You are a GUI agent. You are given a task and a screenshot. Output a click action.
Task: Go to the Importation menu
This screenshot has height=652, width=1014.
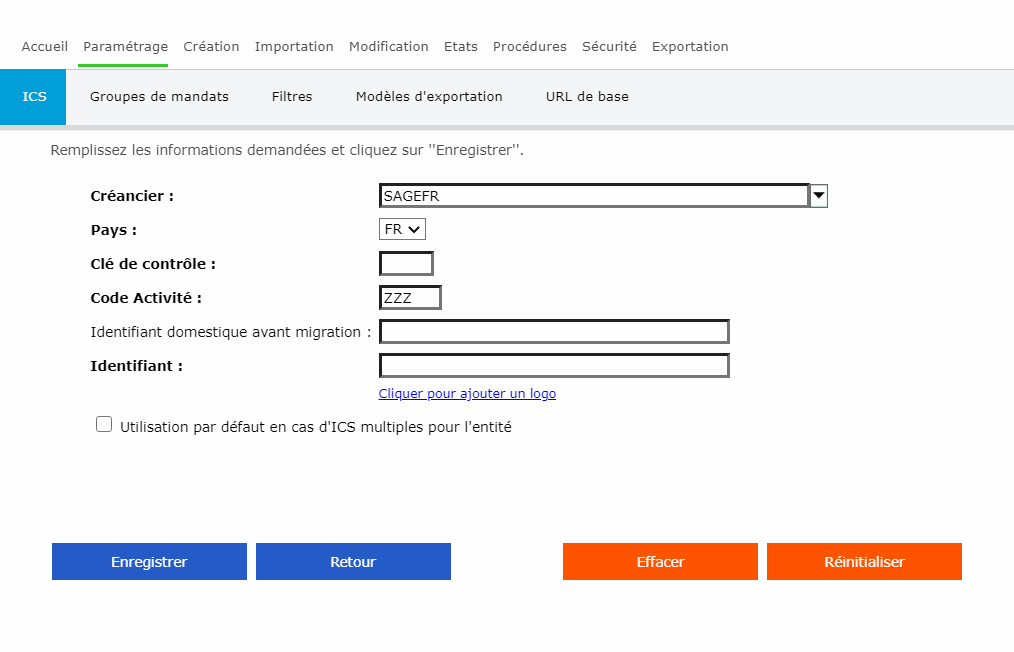(x=294, y=47)
